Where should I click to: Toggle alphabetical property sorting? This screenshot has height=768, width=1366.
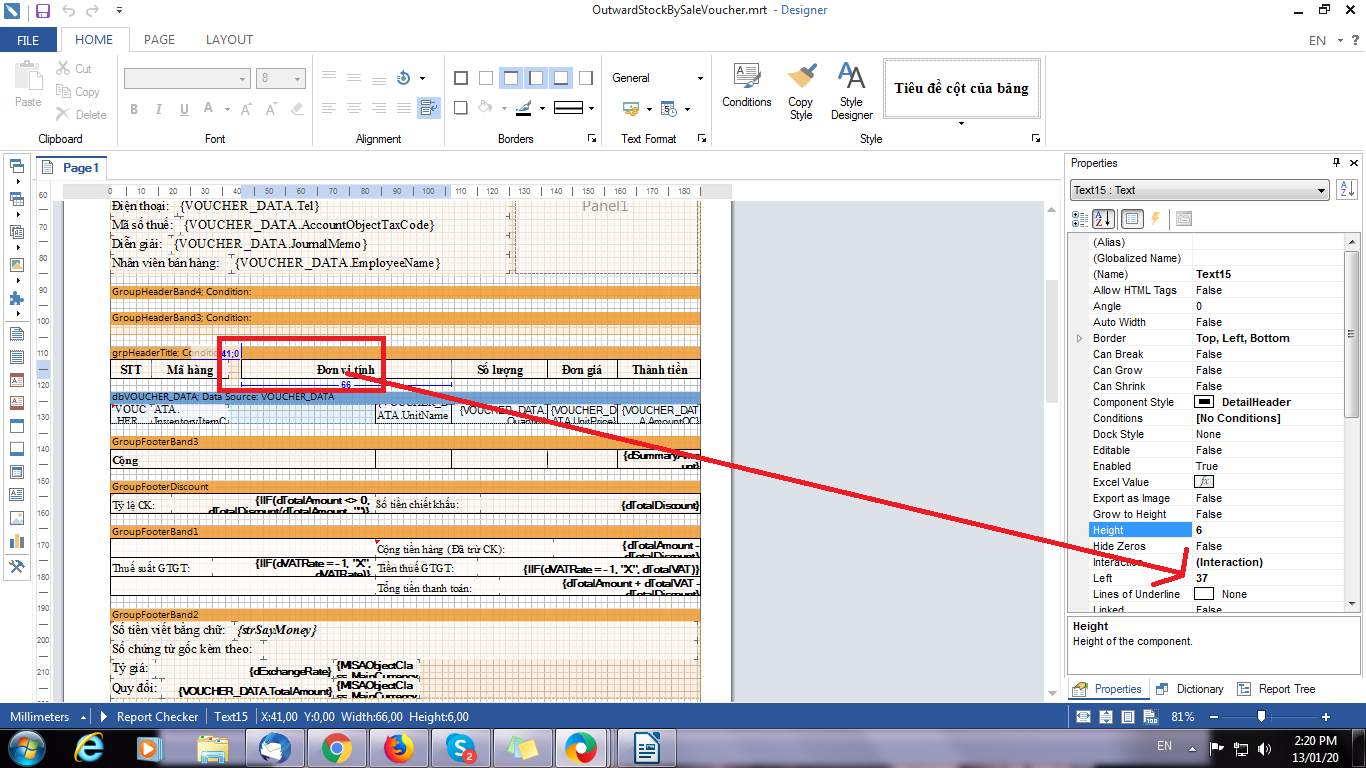point(1105,218)
